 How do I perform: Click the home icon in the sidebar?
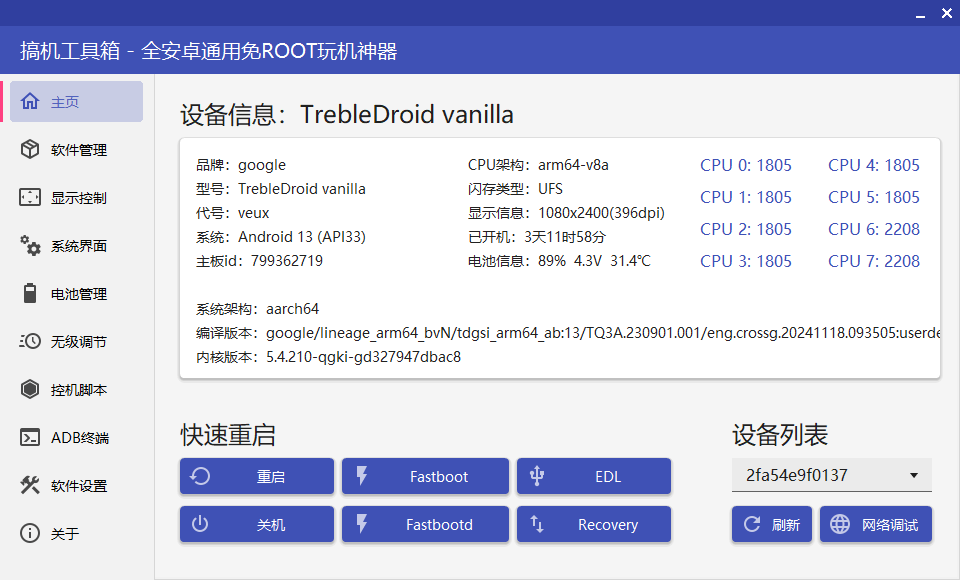click(x=30, y=101)
